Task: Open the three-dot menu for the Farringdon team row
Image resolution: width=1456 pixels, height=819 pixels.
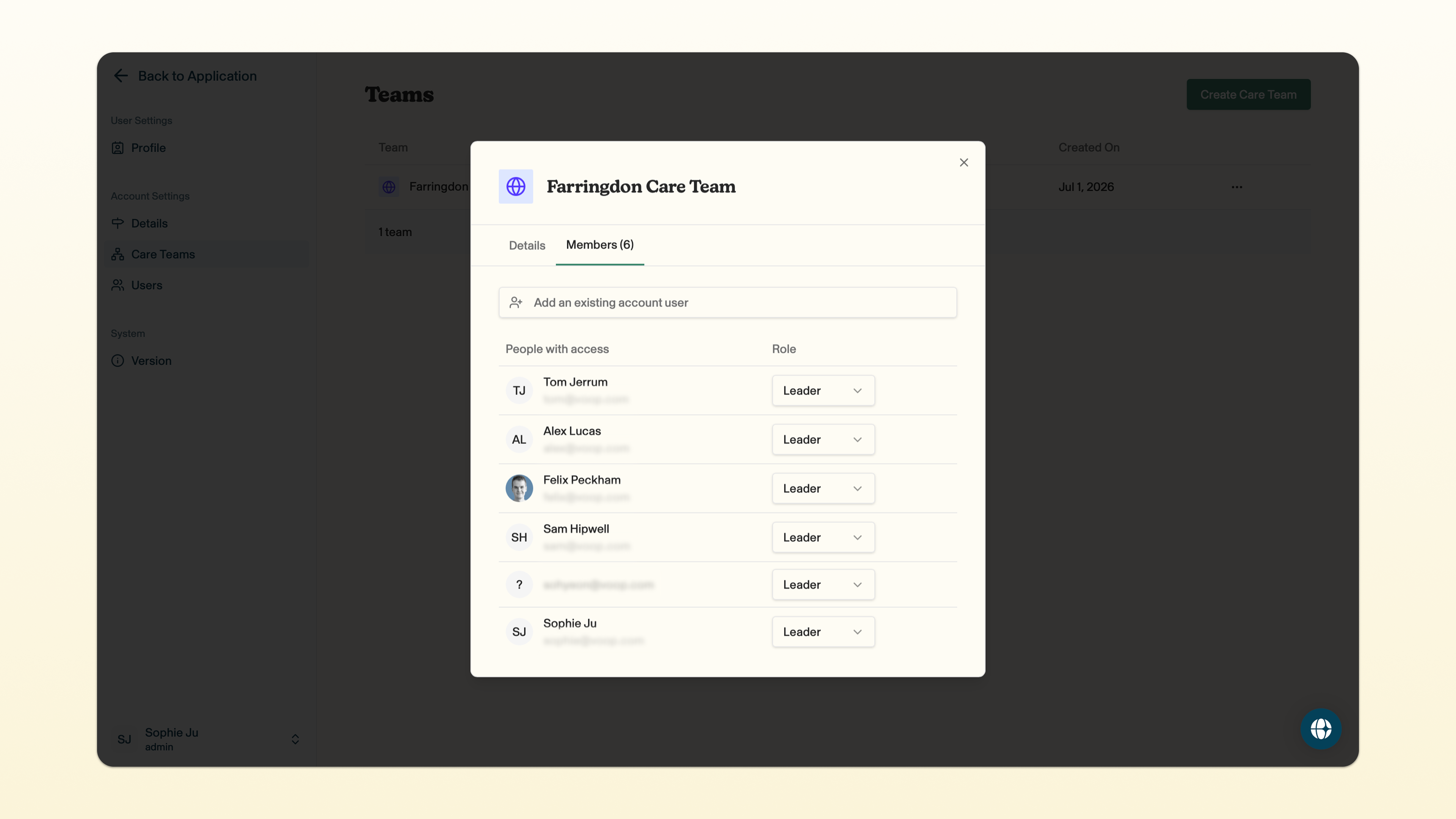Action: click(x=1237, y=187)
